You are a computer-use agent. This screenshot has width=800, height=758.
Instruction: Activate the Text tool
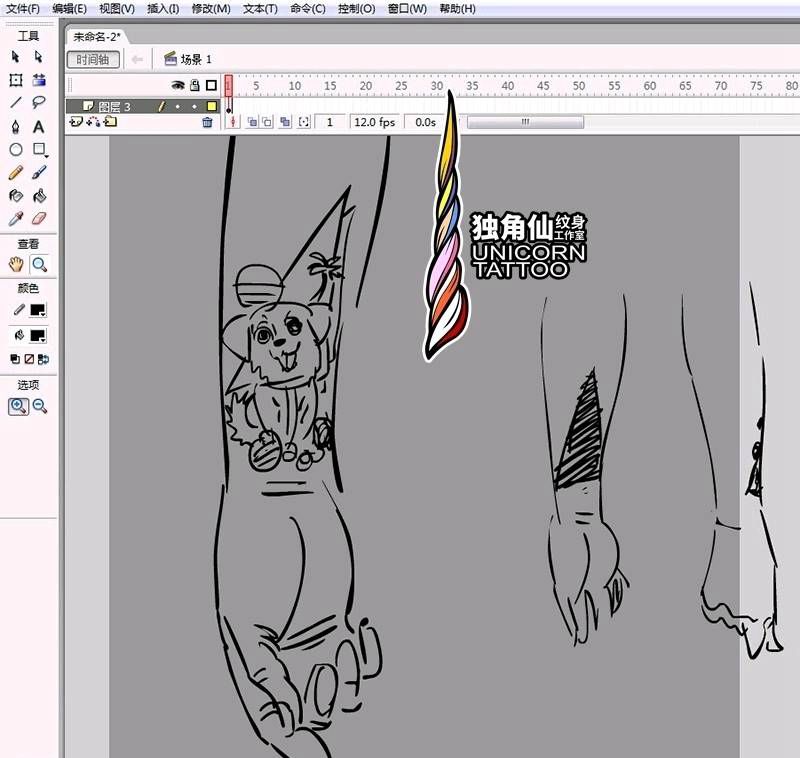(x=39, y=127)
